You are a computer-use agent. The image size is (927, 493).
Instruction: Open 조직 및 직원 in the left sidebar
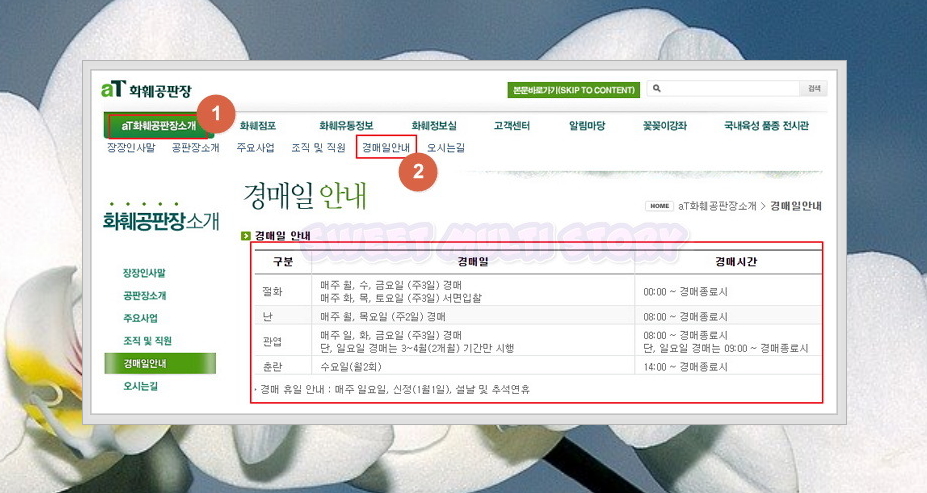click(x=147, y=341)
